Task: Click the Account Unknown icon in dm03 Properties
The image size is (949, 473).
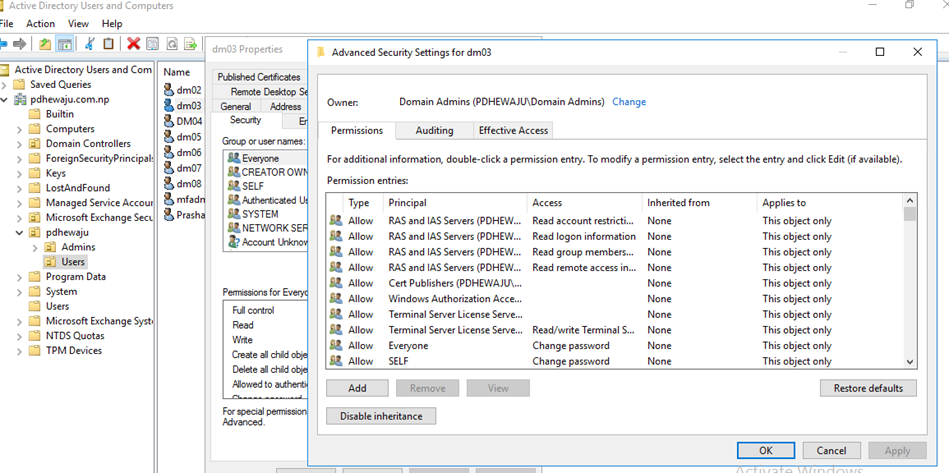Action: click(x=234, y=242)
